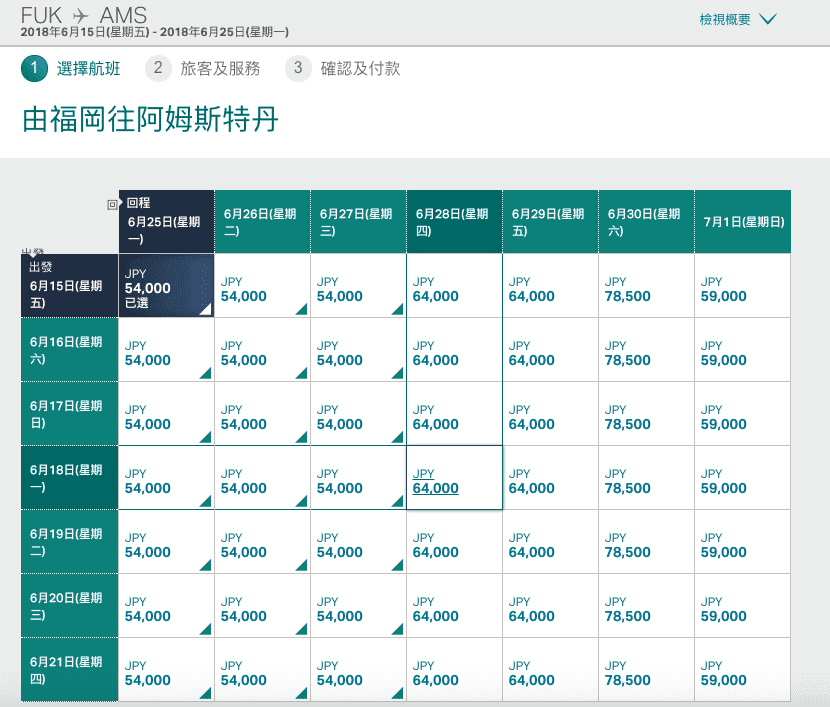Choose 6月19日 depart, 6月30日 return JPY 78,500

(646, 542)
